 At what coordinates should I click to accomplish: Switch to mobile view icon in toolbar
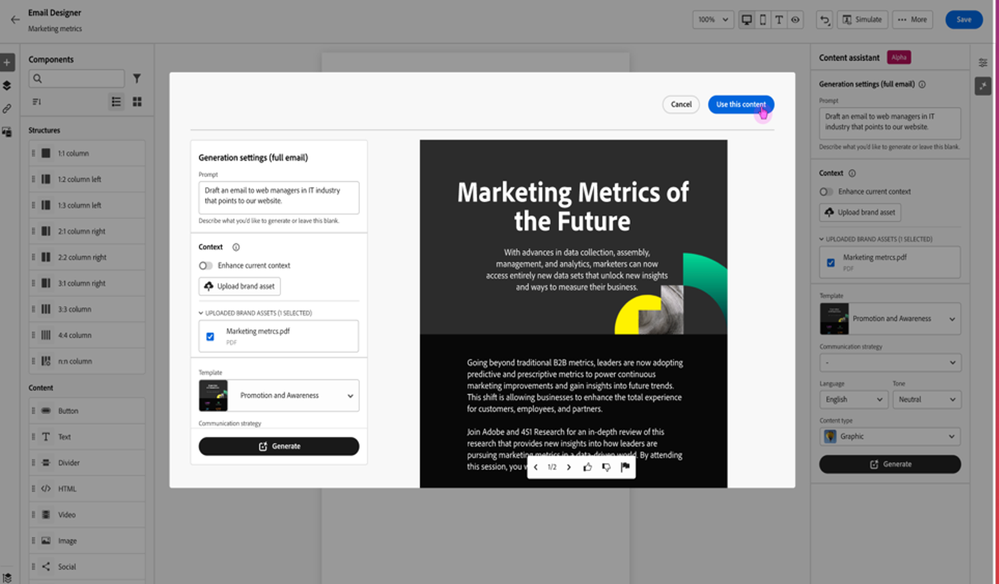tap(763, 20)
